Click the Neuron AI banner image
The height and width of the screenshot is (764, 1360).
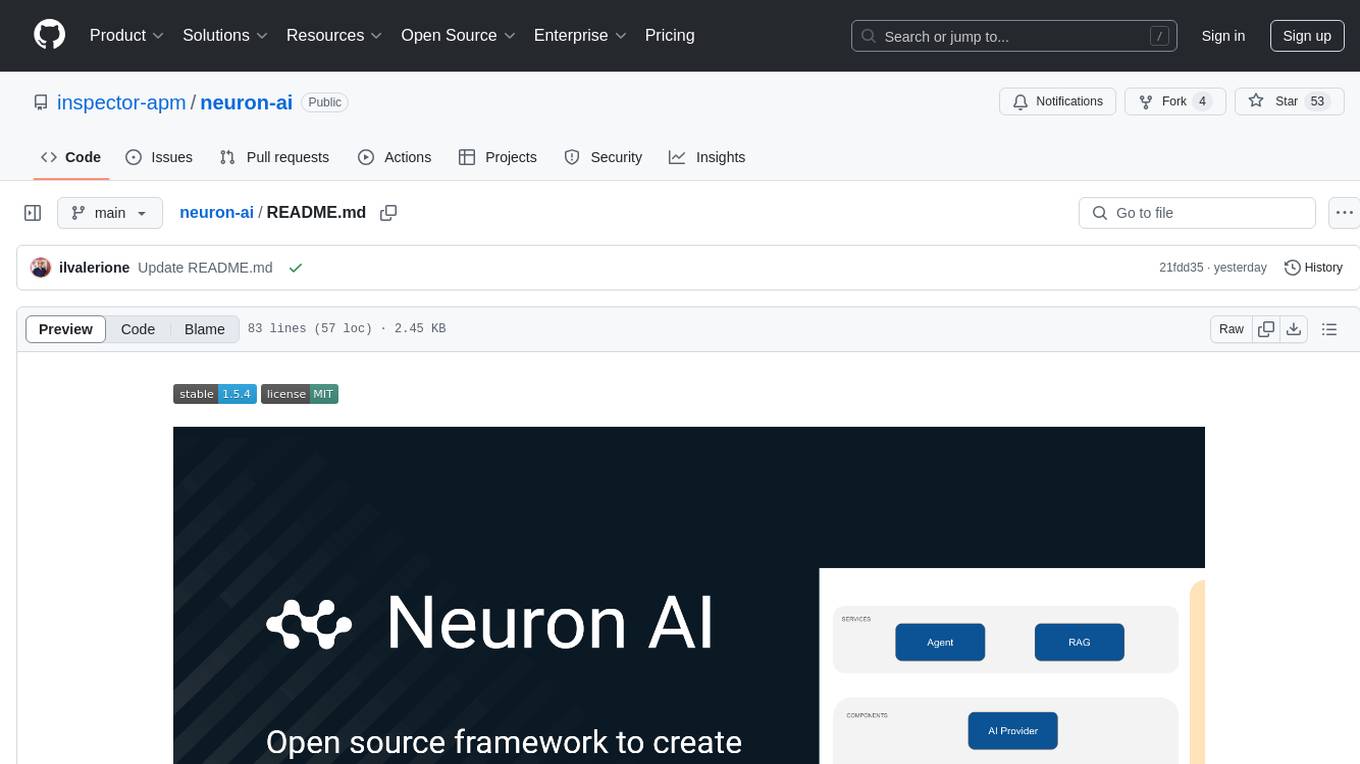689,595
